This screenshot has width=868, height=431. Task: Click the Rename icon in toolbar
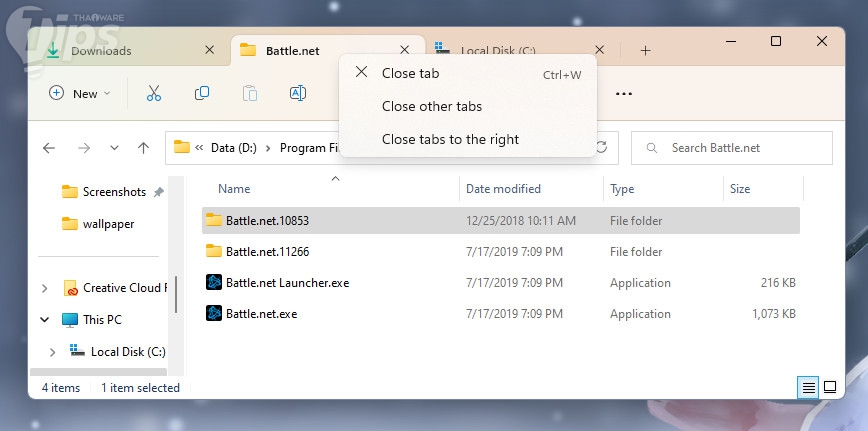pyautogui.click(x=297, y=93)
